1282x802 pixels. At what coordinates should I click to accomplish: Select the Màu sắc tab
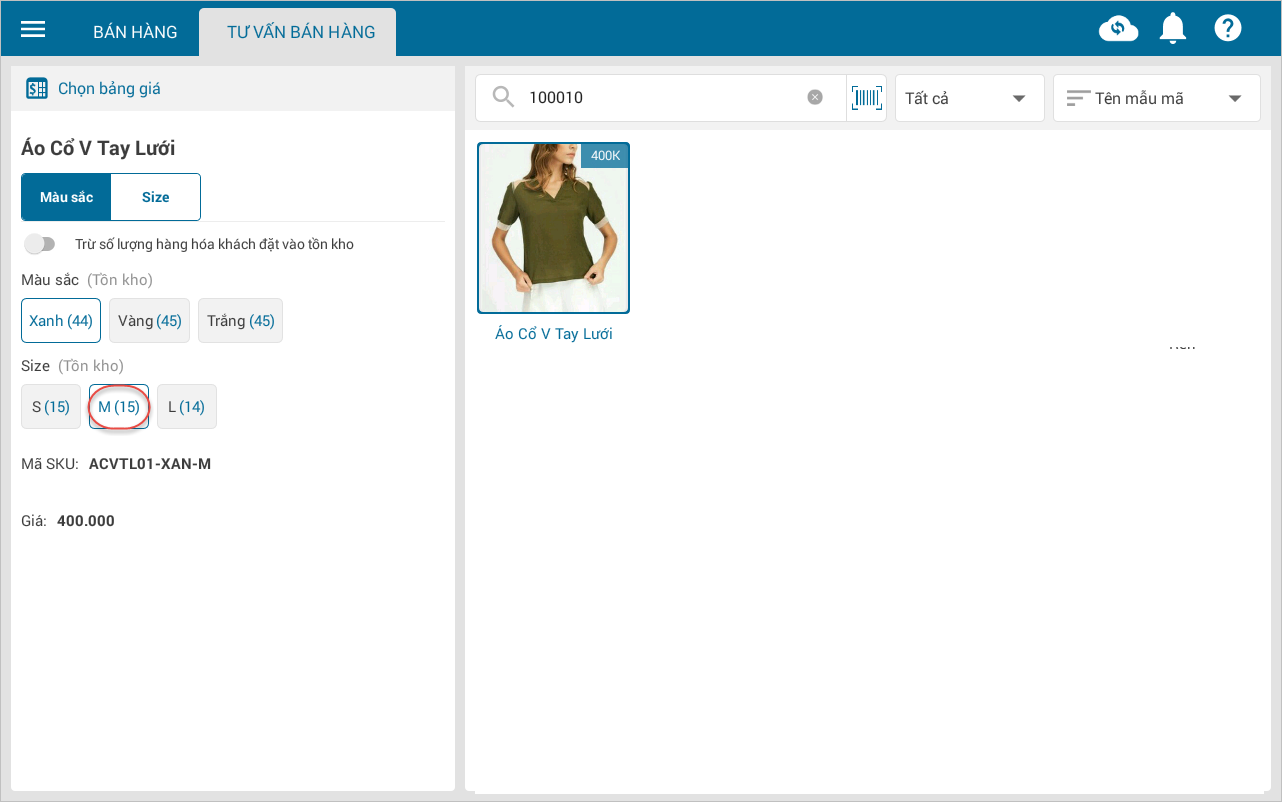(x=66, y=197)
